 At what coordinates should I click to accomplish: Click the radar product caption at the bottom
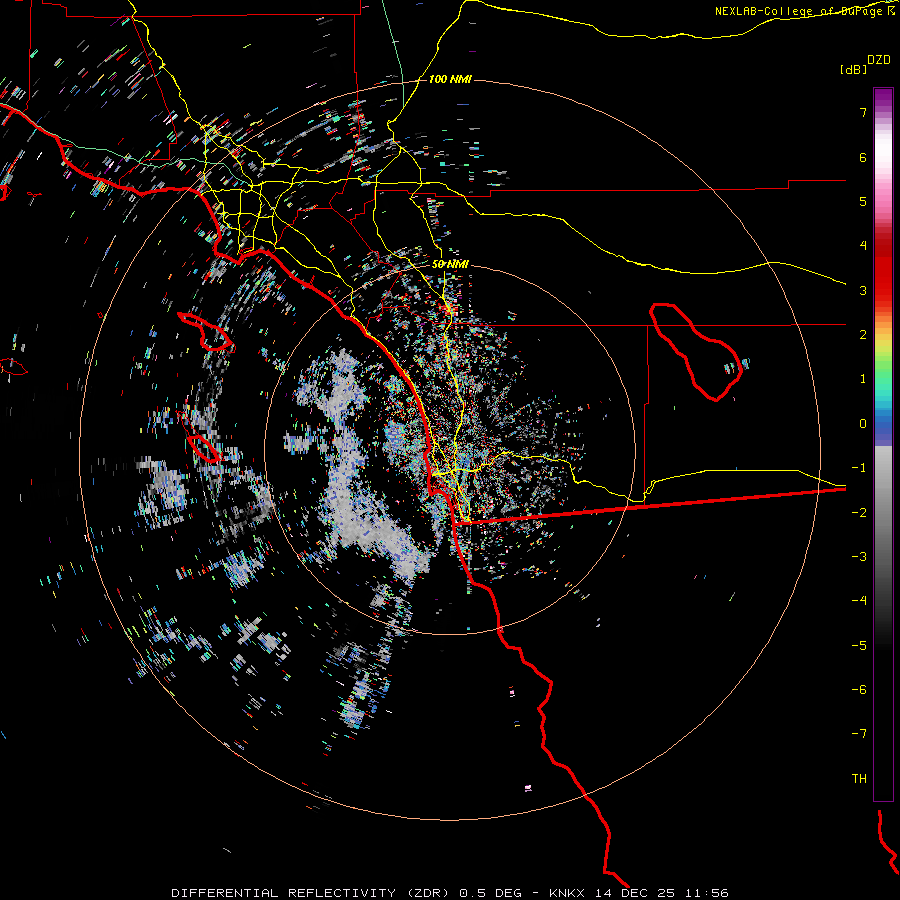pyautogui.click(x=450, y=893)
